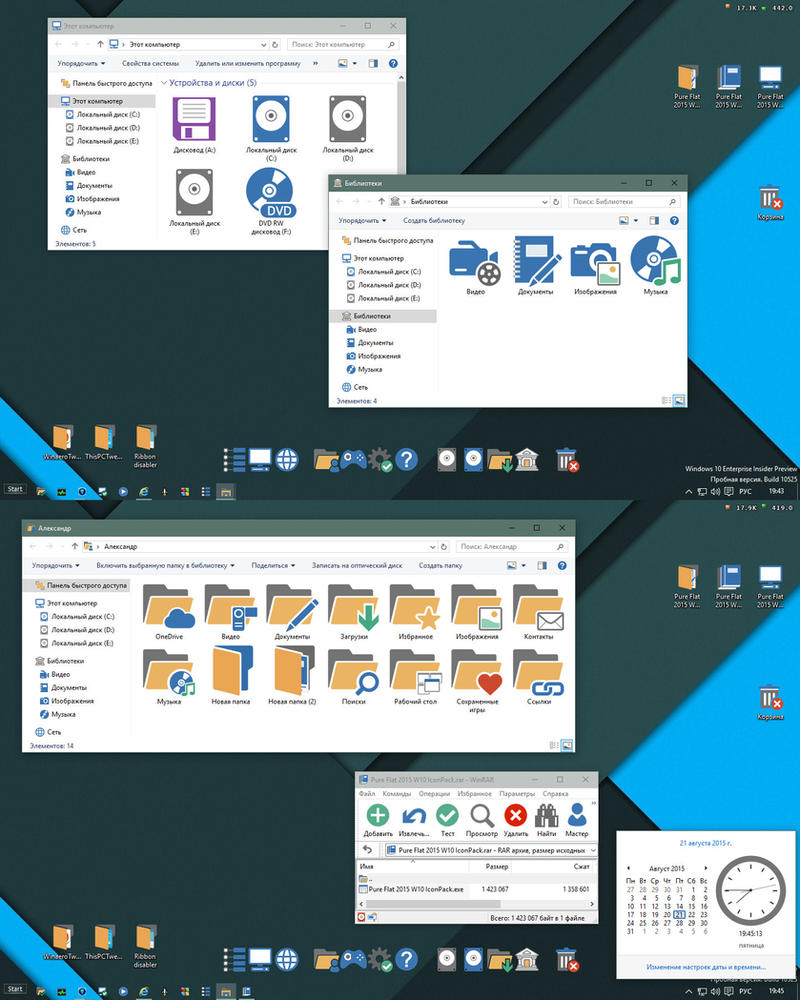The width and height of the screenshot is (800, 1000).
Task: Click Изменение настроек даты и времени link
Action: pyautogui.click(x=706, y=967)
